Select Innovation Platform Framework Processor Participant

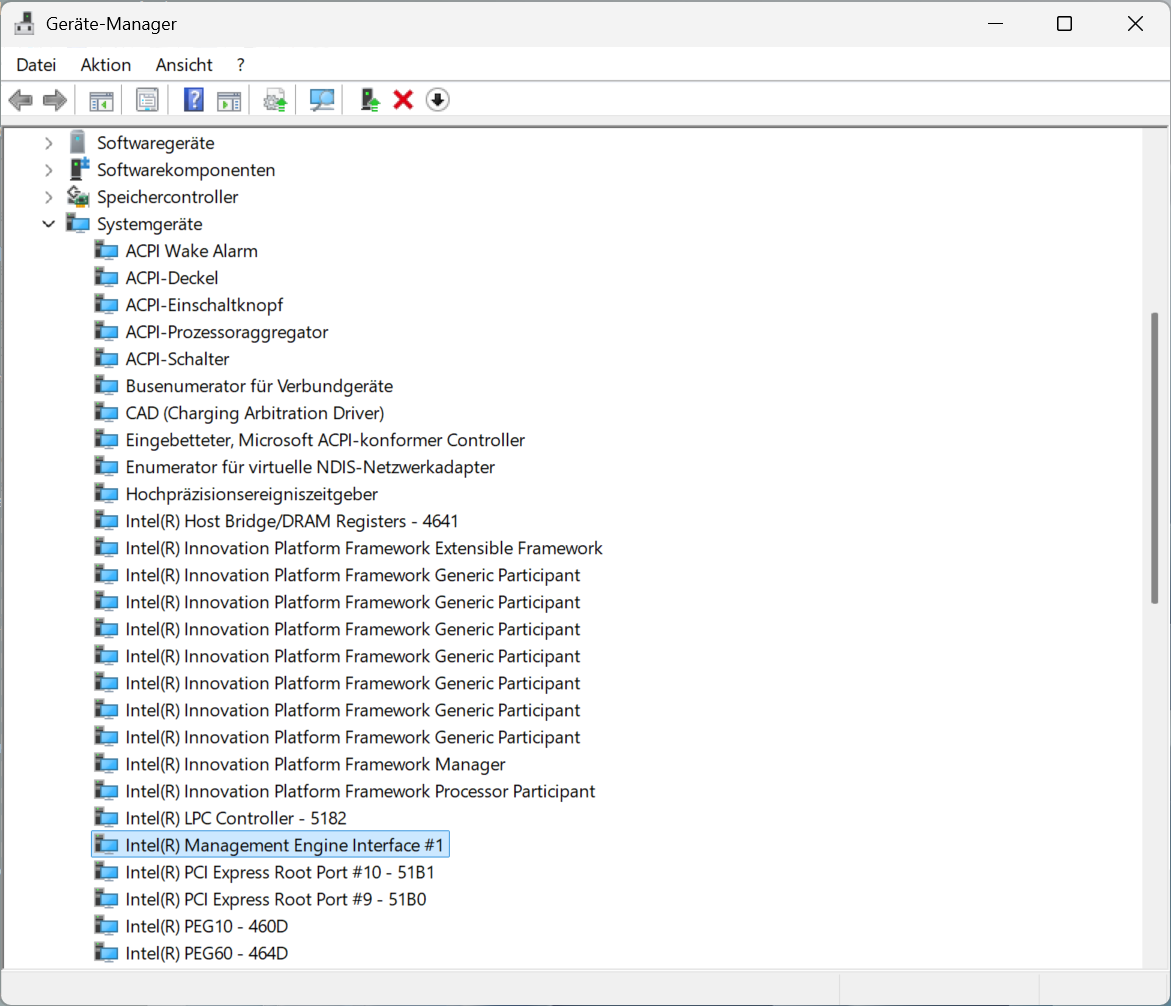360,791
